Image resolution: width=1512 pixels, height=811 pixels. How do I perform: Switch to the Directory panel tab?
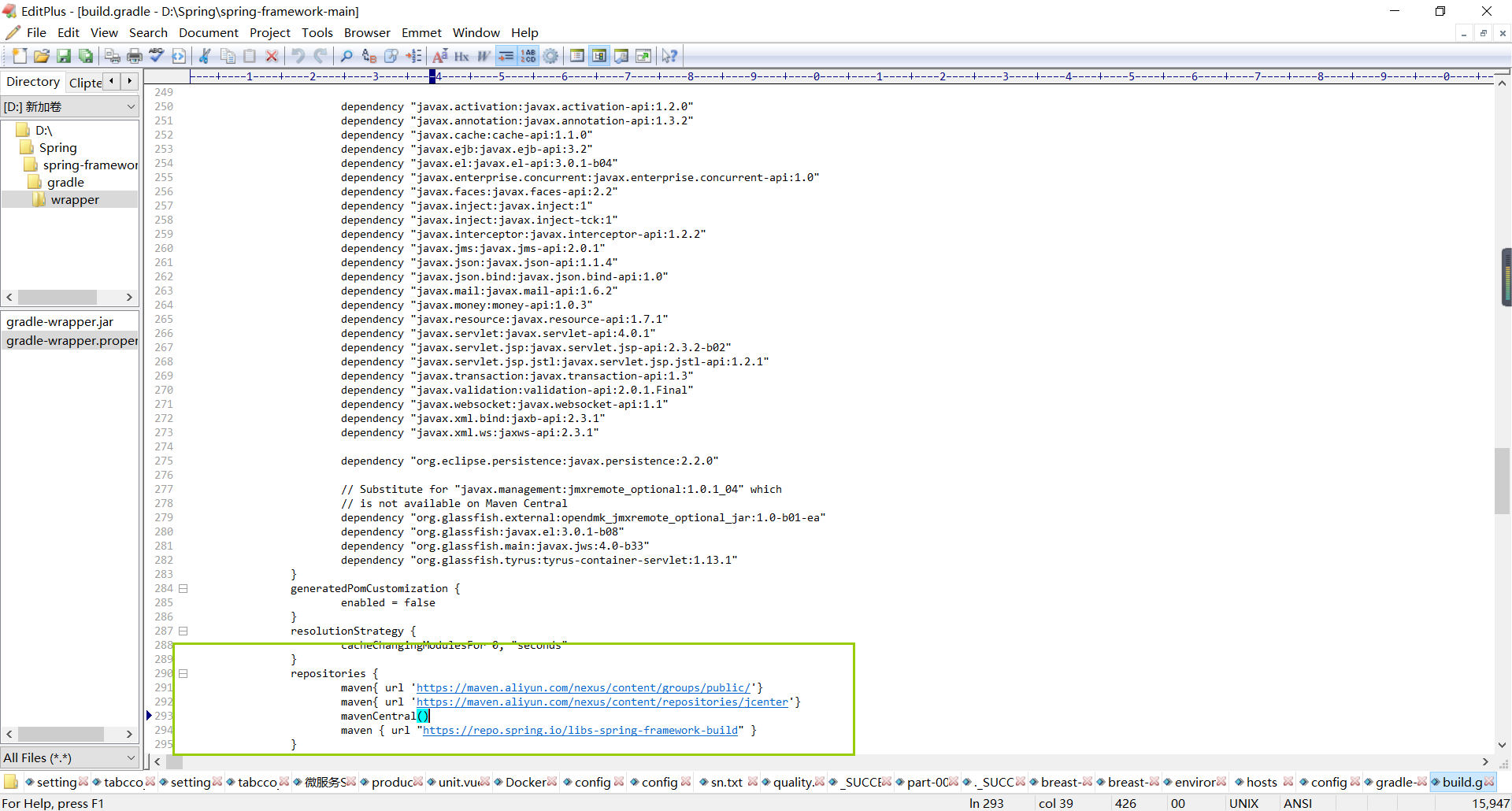33,81
